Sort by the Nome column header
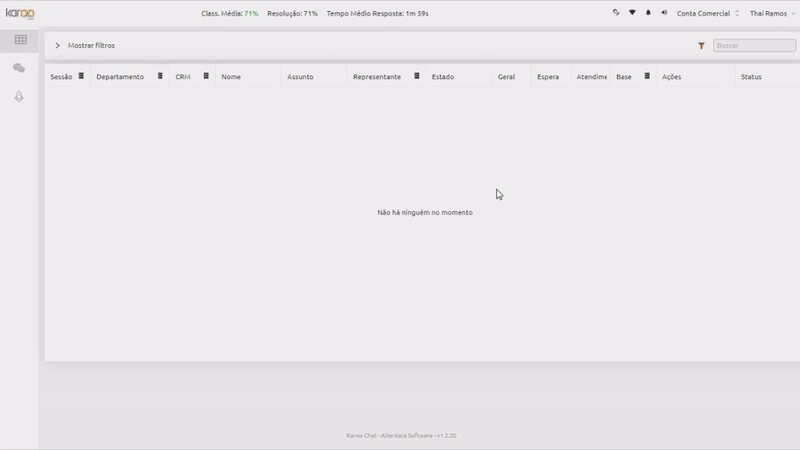Screen dimensions: 800x450 point(231,77)
